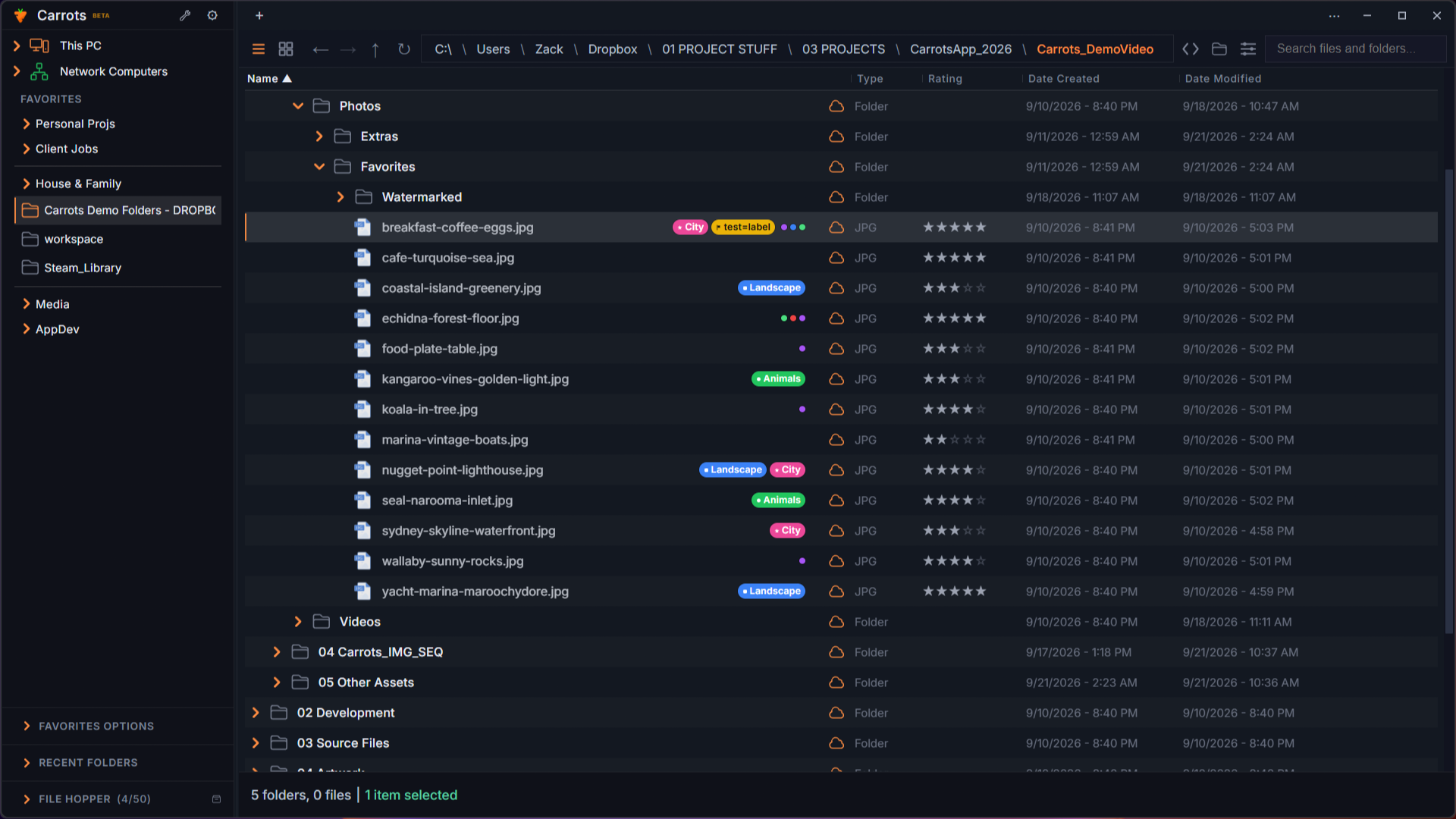Expand the FILE HOPPER section
Viewport: 1456px width, 819px height.
pyautogui.click(x=27, y=799)
